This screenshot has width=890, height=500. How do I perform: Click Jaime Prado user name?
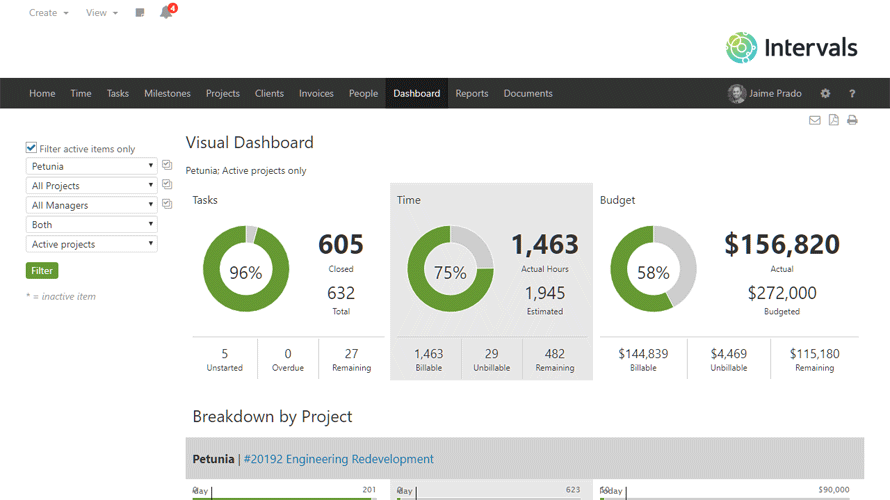(775, 94)
